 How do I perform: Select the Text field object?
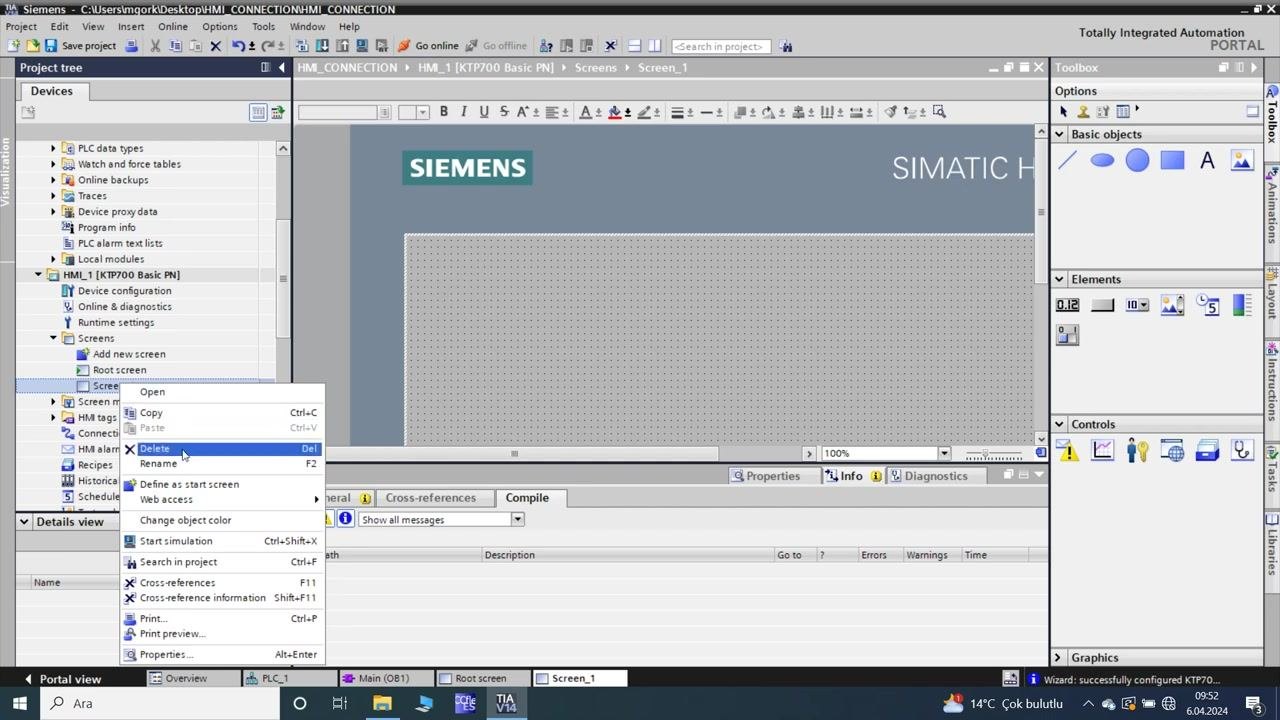point(1207,160)
